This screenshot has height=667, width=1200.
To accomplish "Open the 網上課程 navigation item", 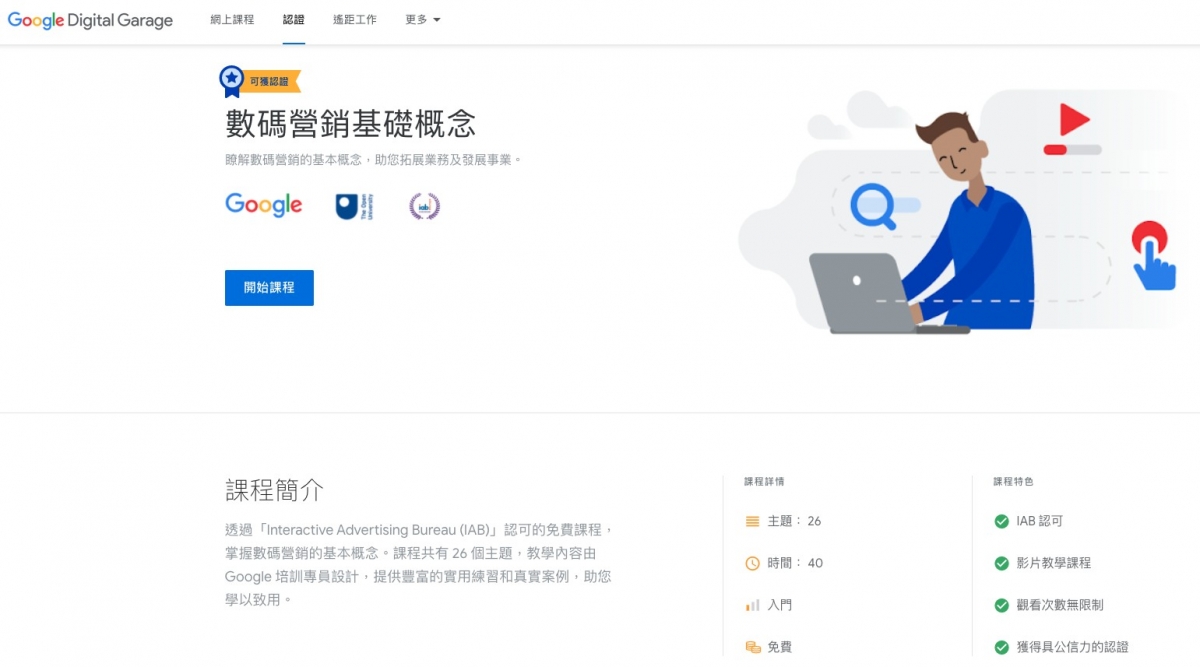I will [232, 20].
